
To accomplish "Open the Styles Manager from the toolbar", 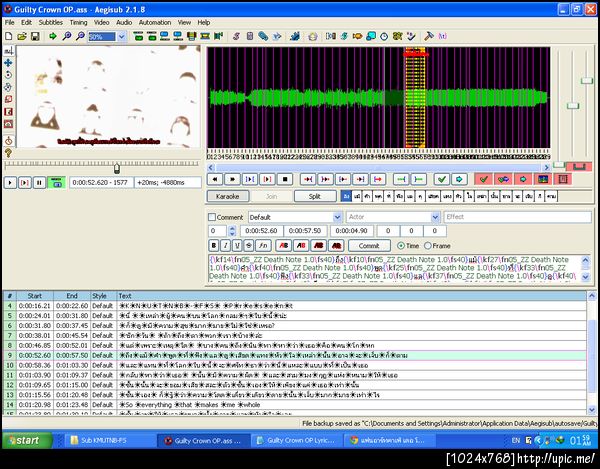I will click(236, 36).
